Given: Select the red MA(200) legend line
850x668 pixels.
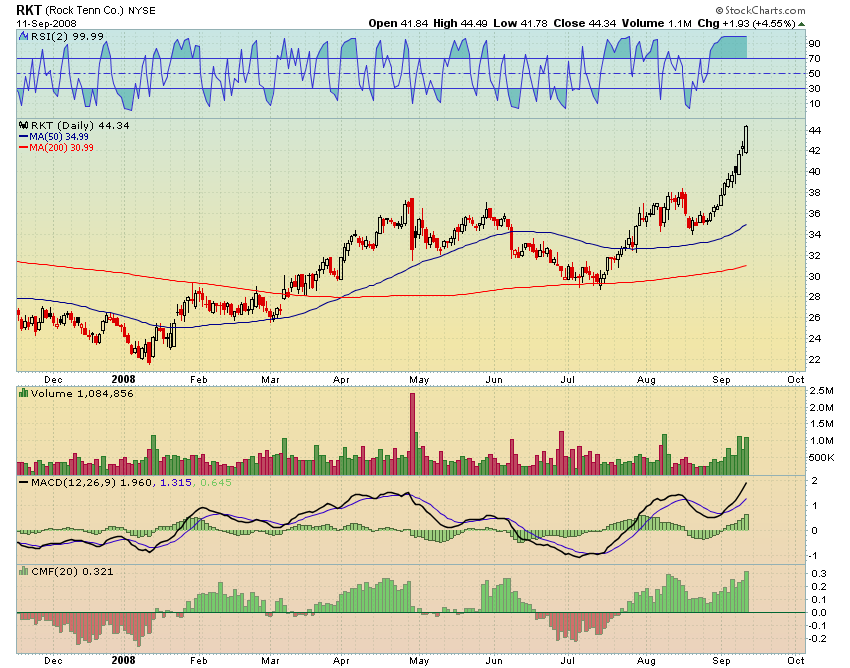Looking at the screenshot, I should [x=23, y=147].
